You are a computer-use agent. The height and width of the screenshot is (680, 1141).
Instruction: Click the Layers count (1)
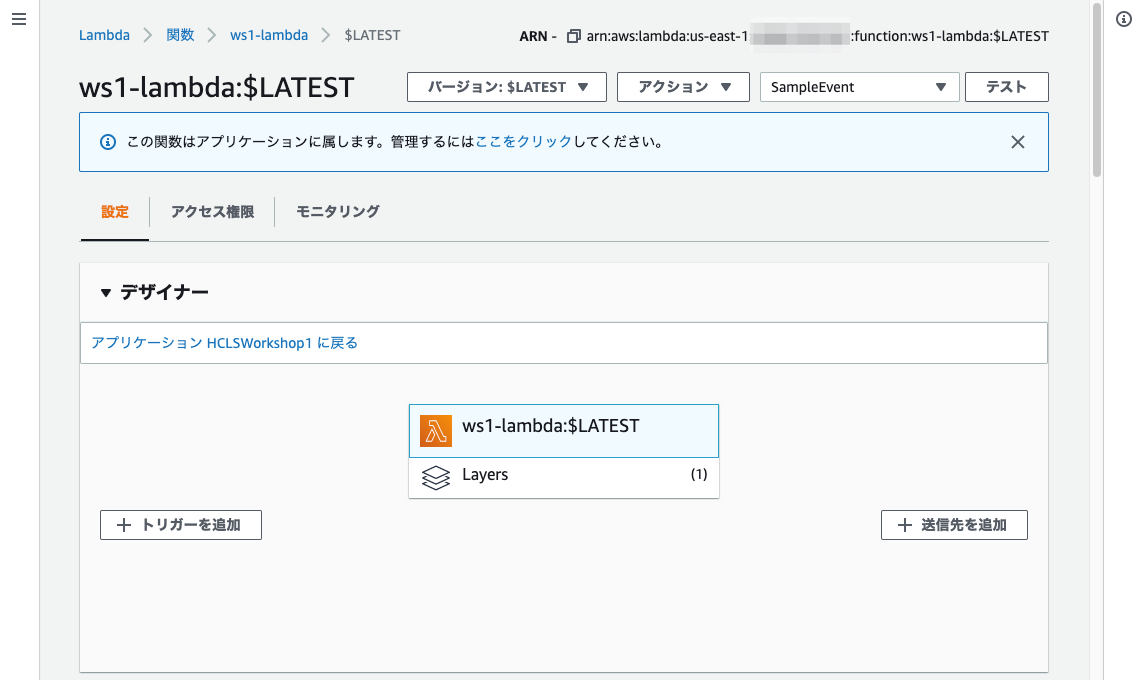click(x=699, y=475)
